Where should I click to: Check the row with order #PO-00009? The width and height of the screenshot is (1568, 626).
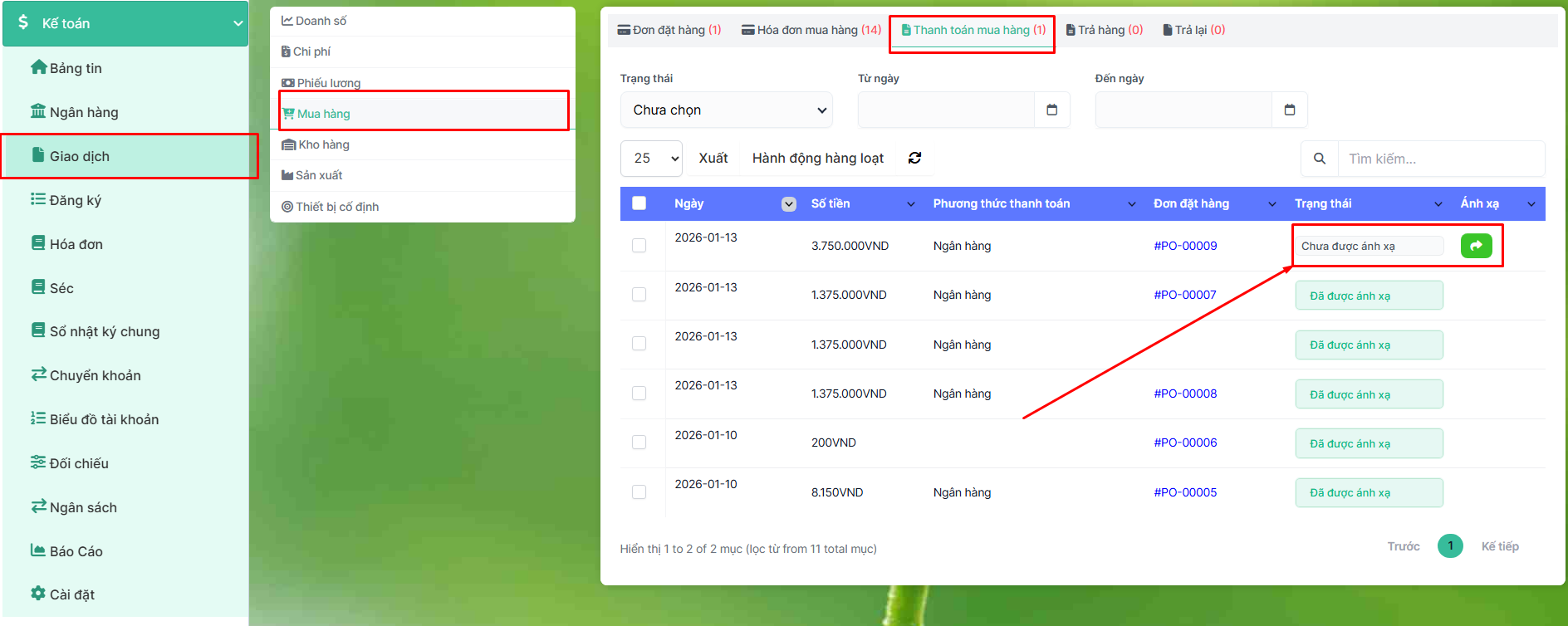pos(639,246)
